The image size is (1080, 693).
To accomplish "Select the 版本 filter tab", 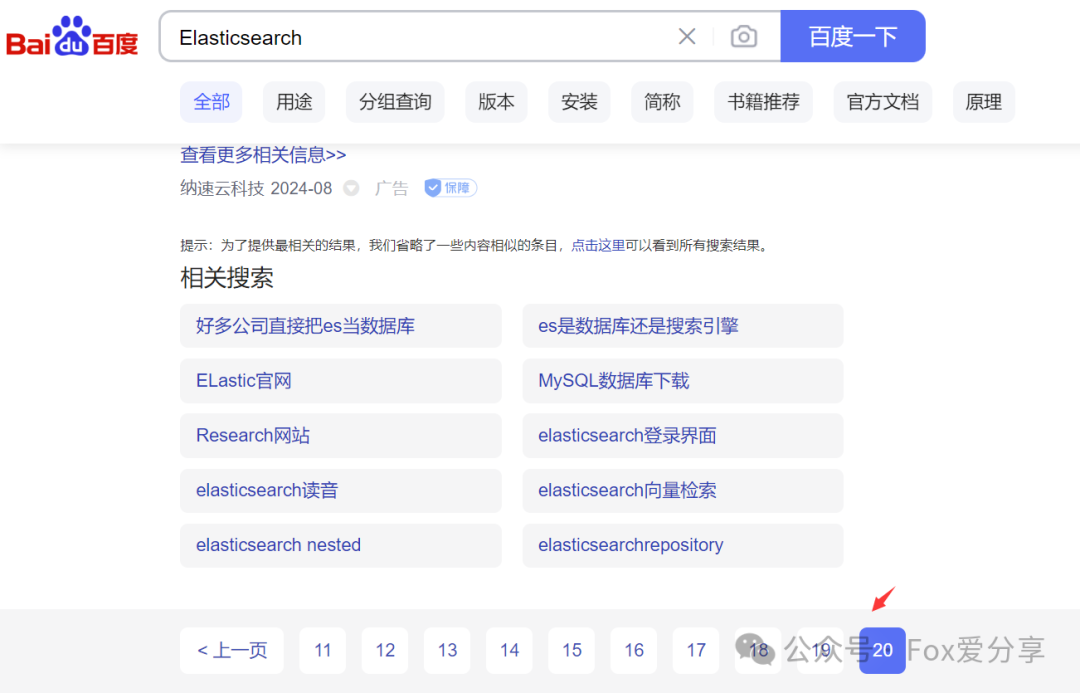I will click(497, 102).
